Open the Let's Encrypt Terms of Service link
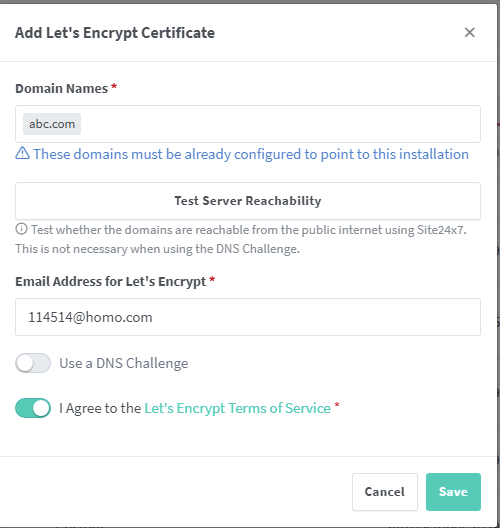Viewport: 500px width, 528px height. [x=237, y=408]
